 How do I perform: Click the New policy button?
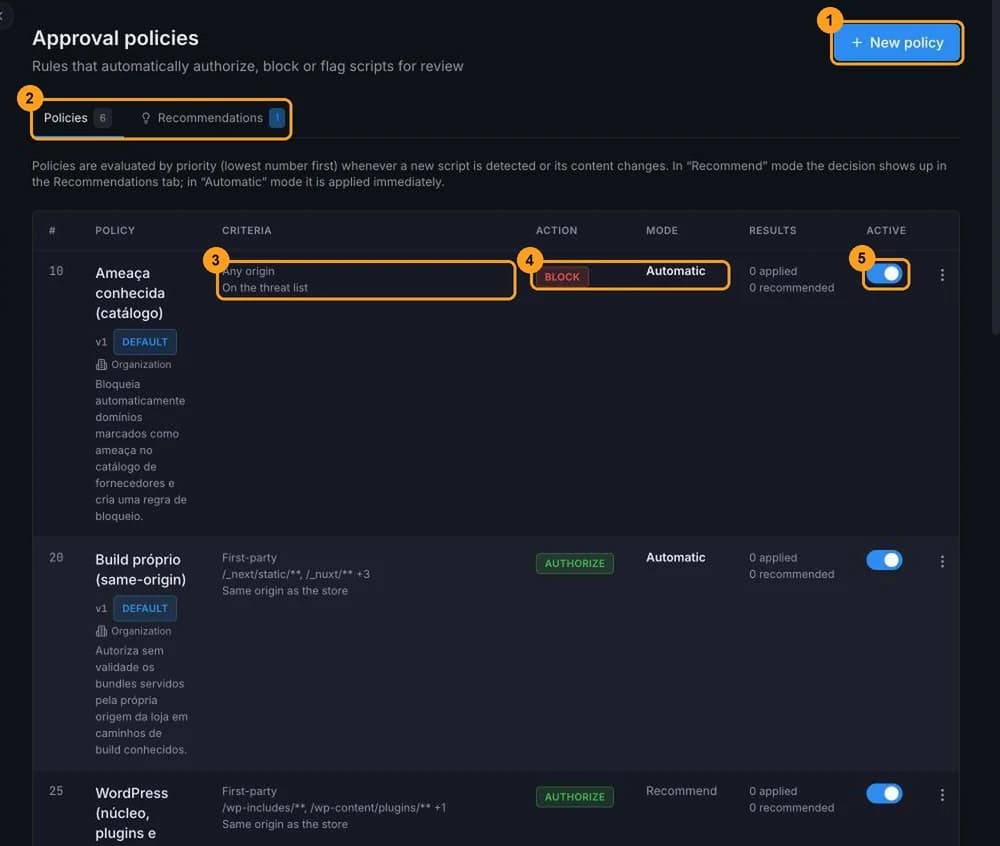pos(897,43)
